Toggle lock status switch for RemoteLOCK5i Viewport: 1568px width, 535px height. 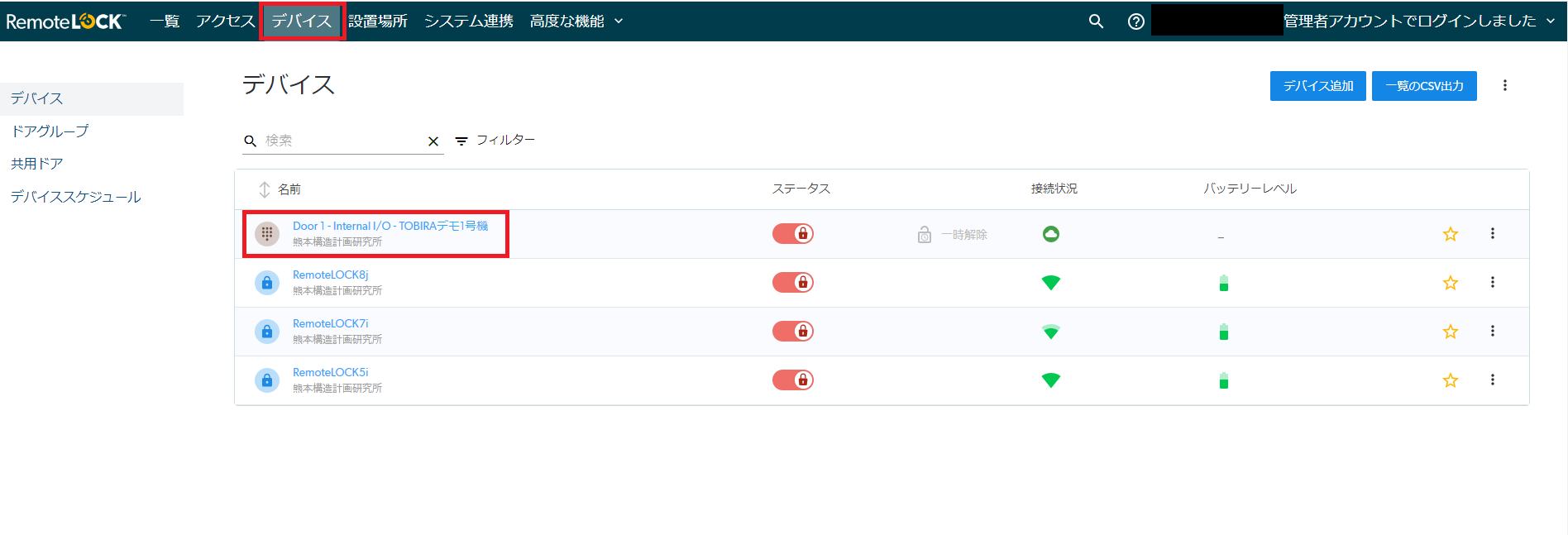coord(793,380)
